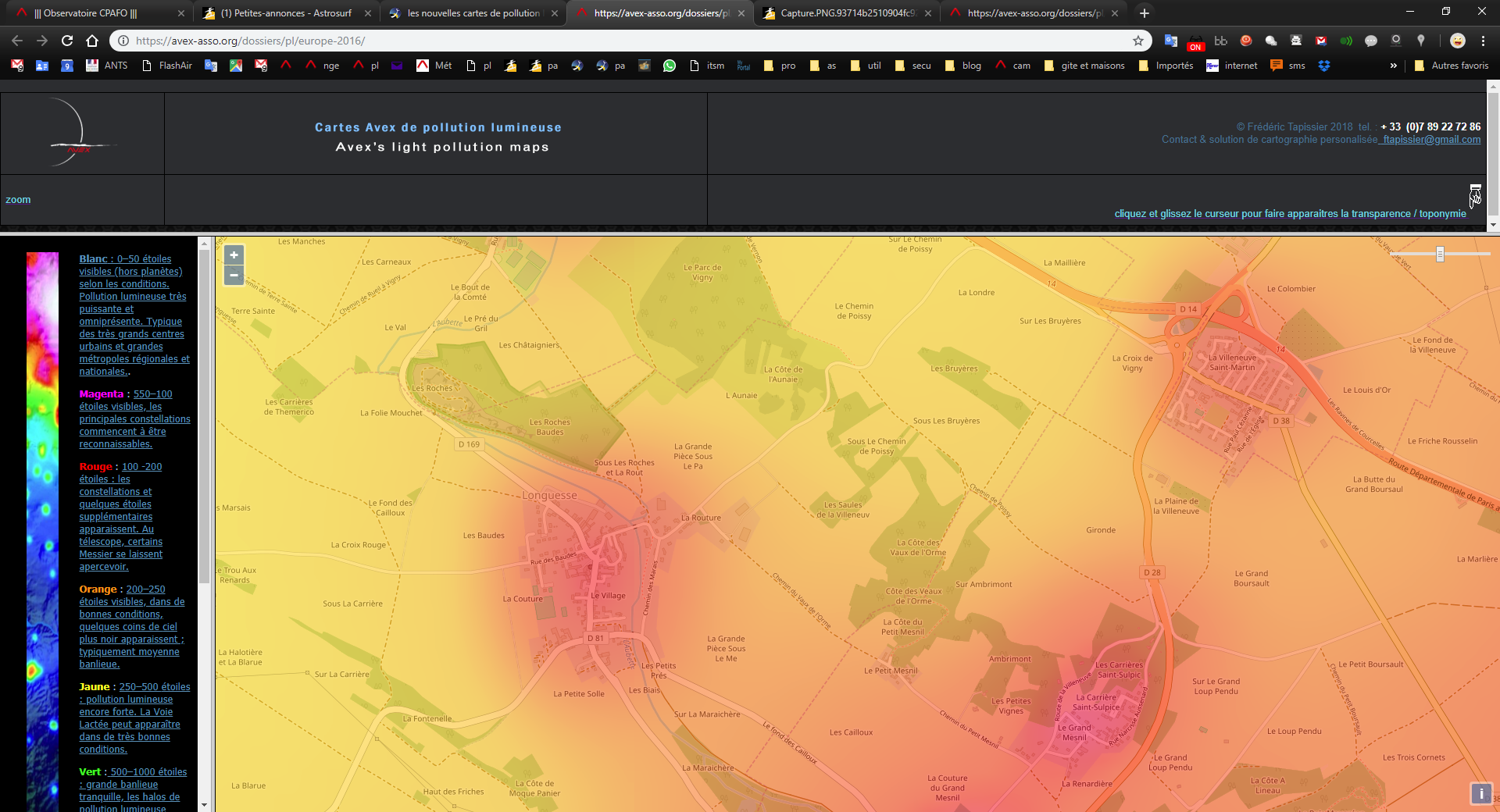Click the address bar URL field
This screenshot has height=812, width=1500.
tap(630, 41)
